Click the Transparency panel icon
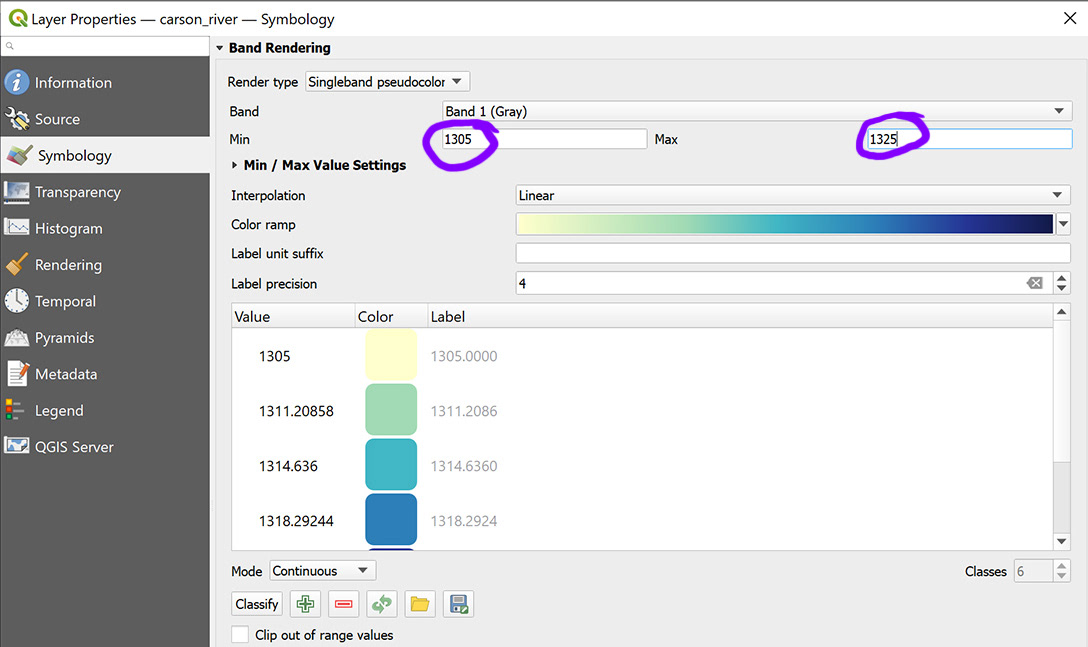The width and height of the screenshot is (1088, 647). [17, 192]
